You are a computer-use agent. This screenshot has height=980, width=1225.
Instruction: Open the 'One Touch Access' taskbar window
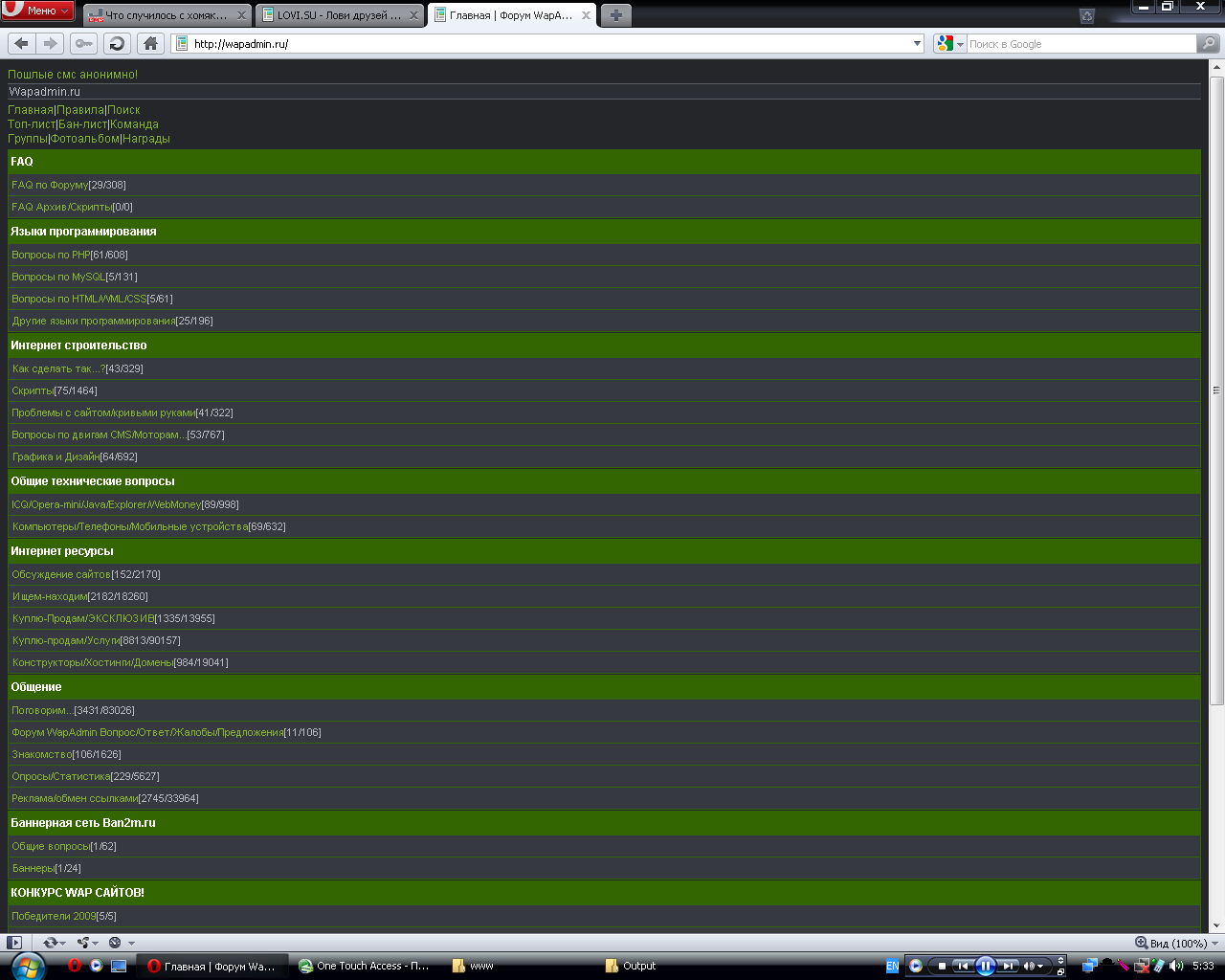(365, 966)
